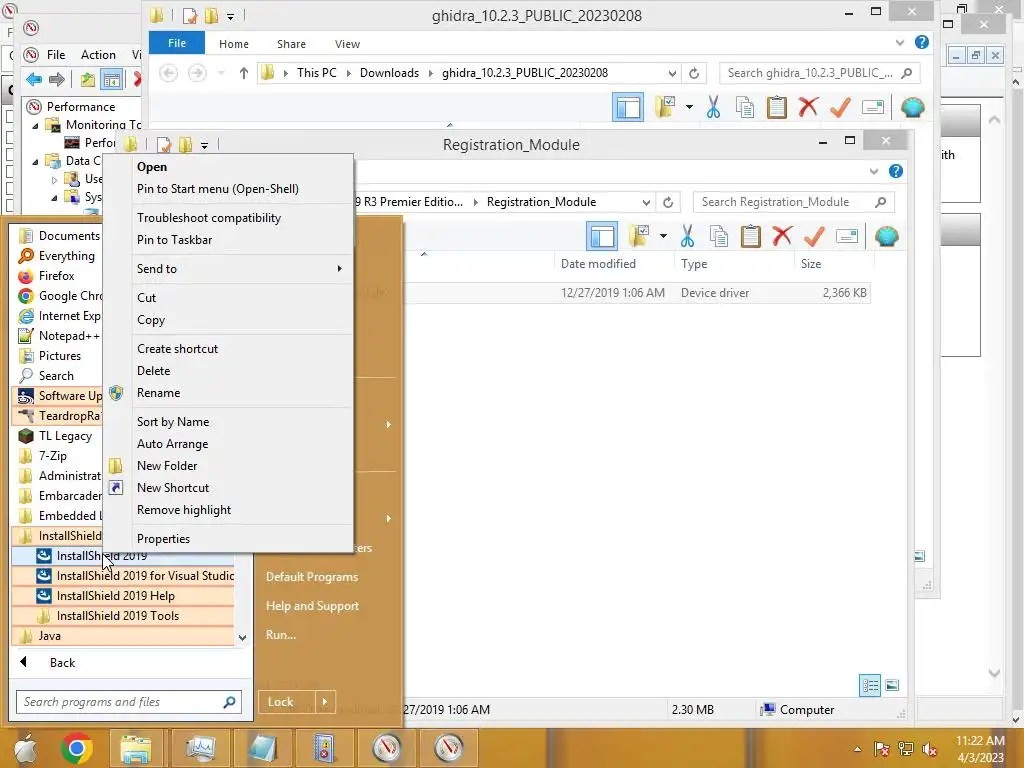Show hidden system tray icons arrow
Viewport: 1024px width, 768px height.
pos(857,749)
